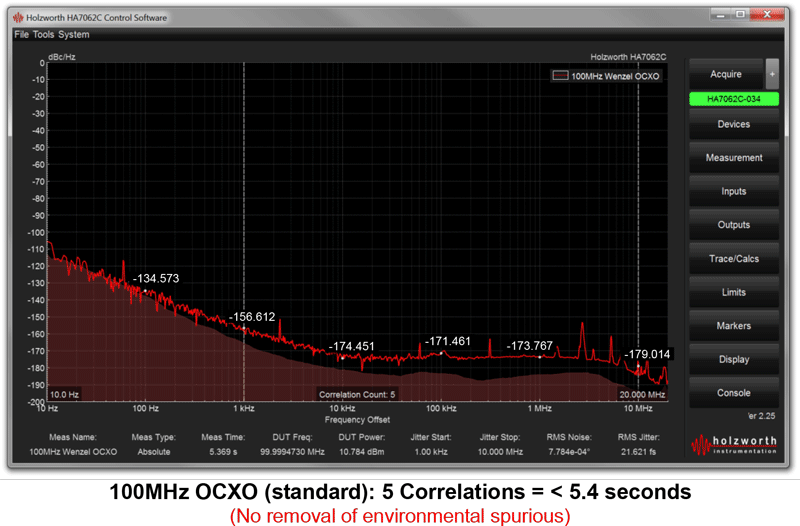Select the -179.014 marker label
Viewport: 800px width, 526px height.
click(x=647, y=355)
